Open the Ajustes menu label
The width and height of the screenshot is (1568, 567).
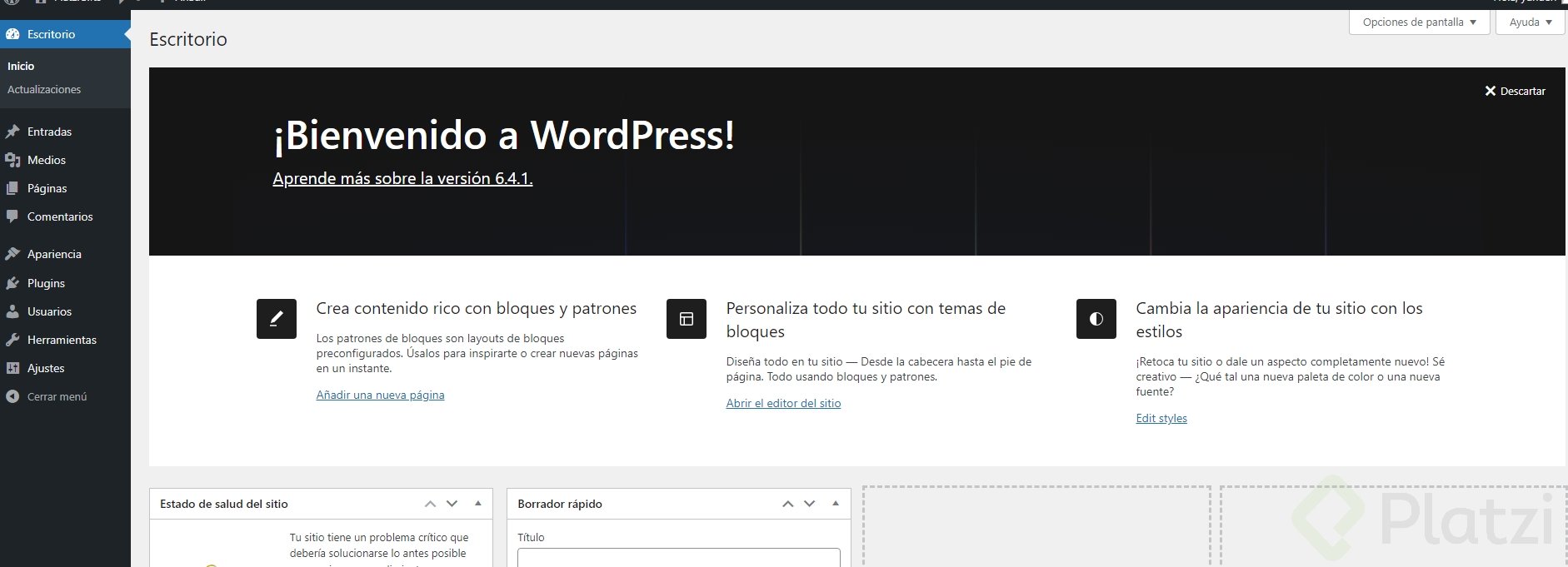click(46, 368)
